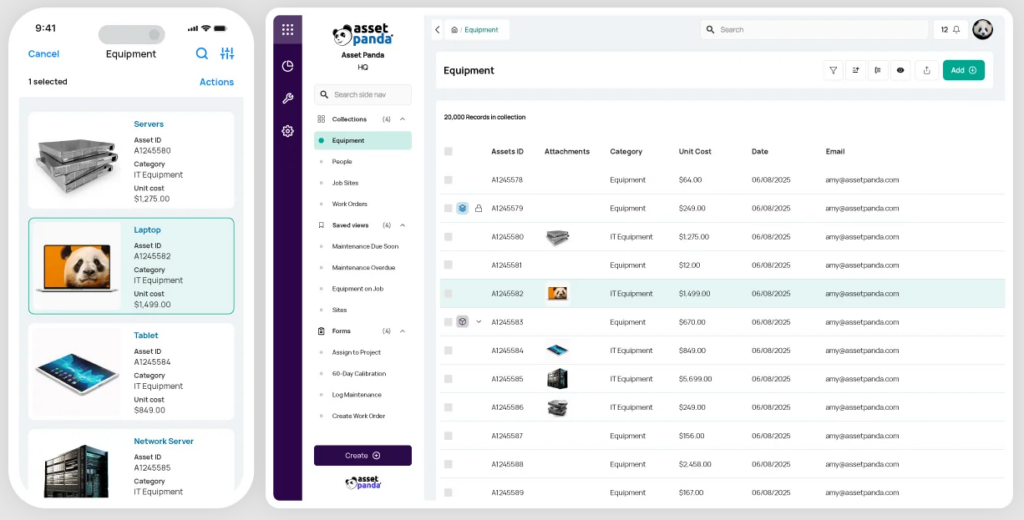
Task: Open the apps grid in purple sidebar
Action: pyautogui.click(x=288, y=30)
